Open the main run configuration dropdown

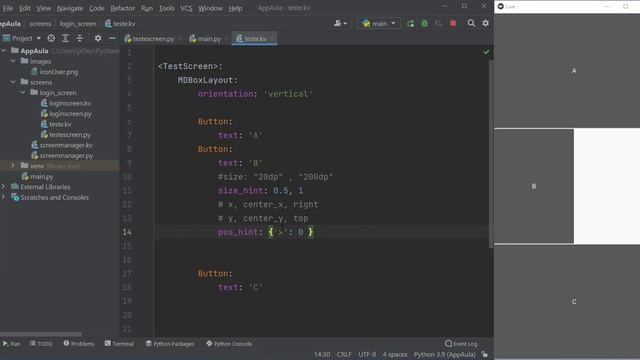(x=379, y=24)
